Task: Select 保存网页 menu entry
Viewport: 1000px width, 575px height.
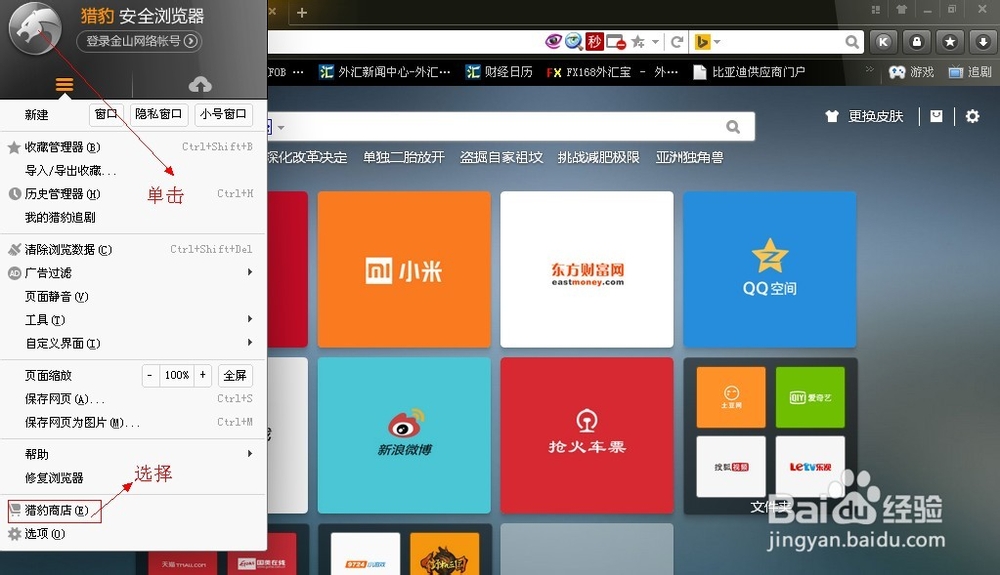Action: [133, 399]
